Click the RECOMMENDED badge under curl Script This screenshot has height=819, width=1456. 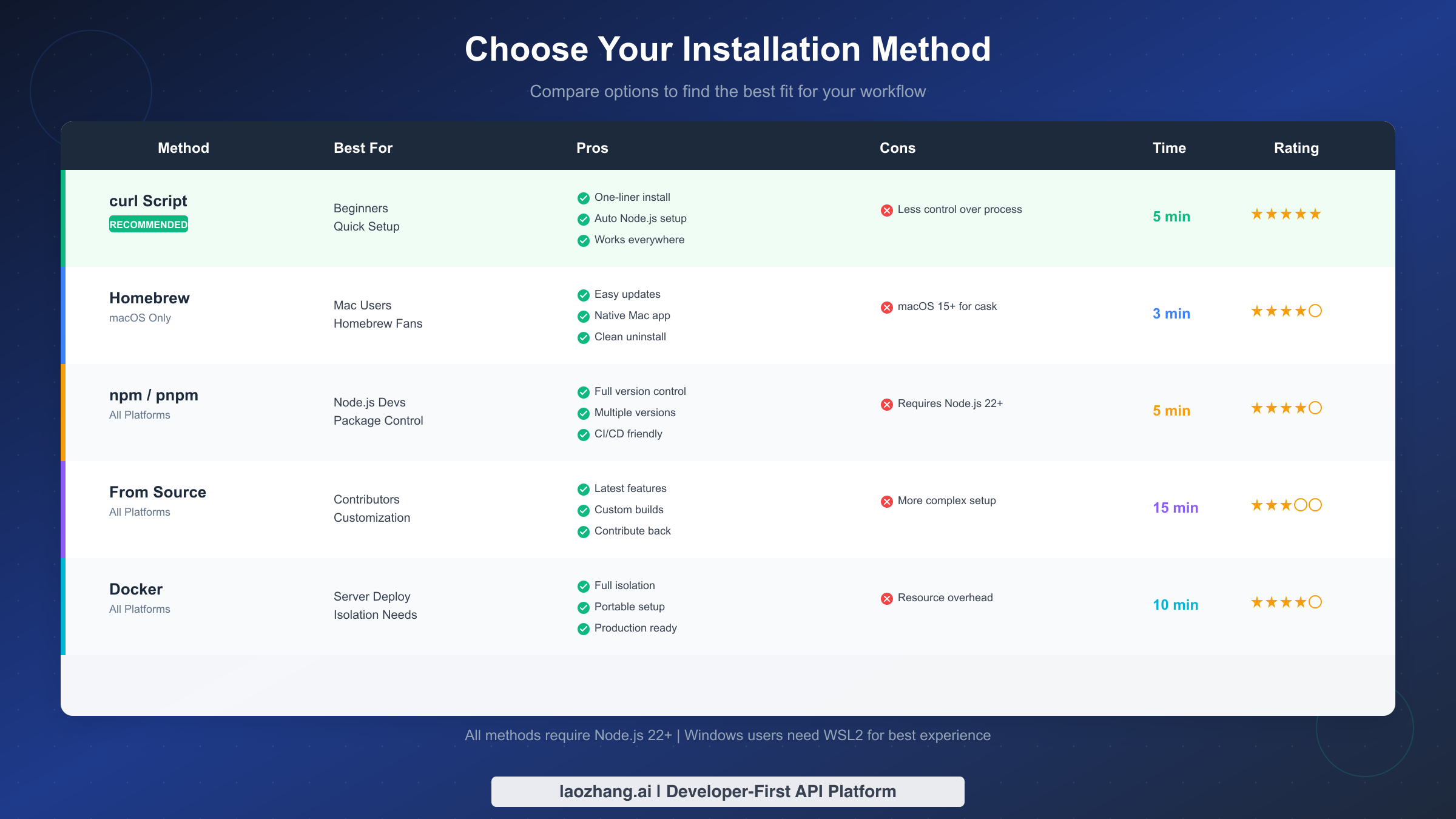point(148,224)
